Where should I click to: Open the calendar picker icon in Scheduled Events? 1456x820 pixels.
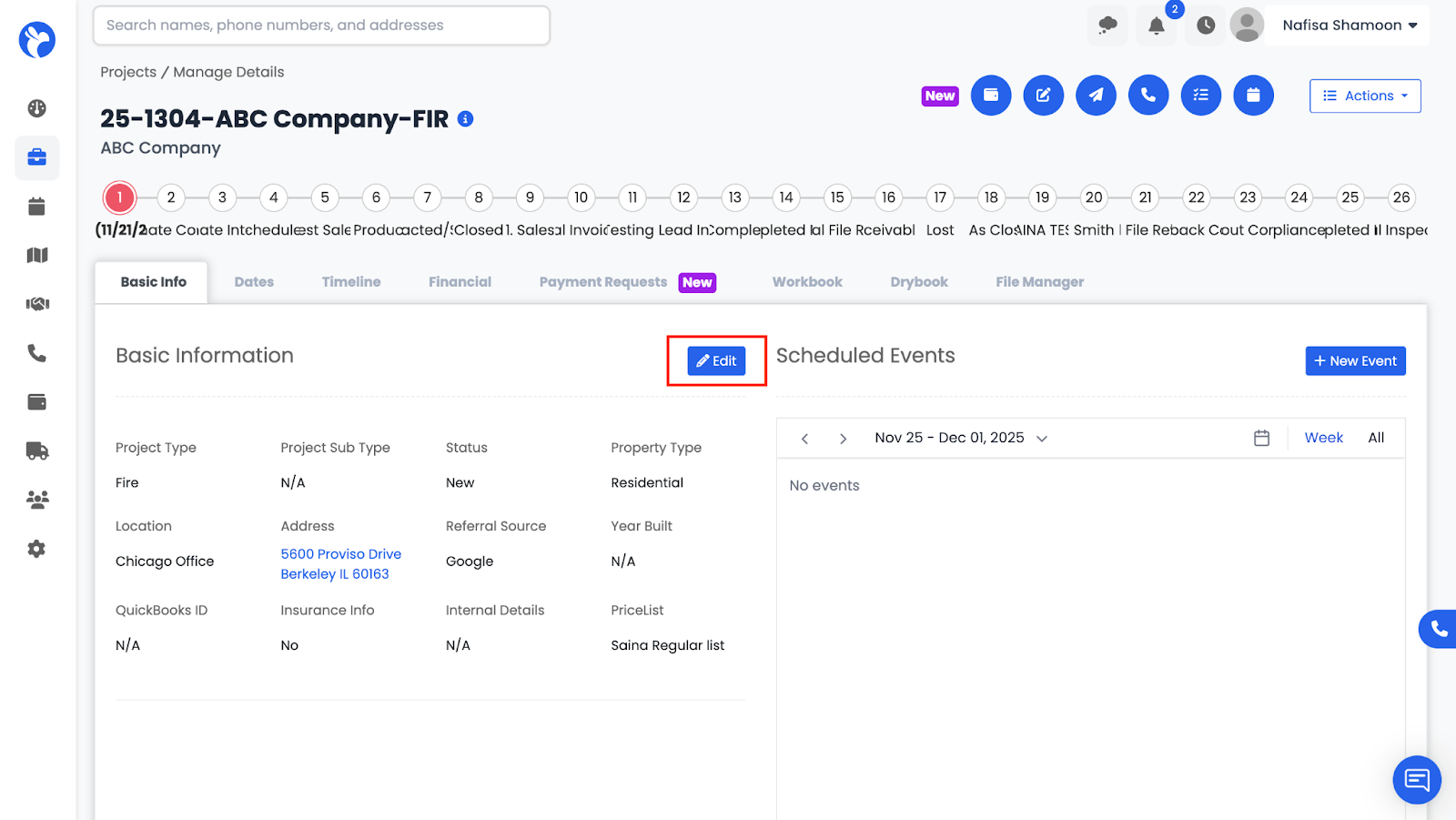pyautogui.click(x=1261, y=438)
